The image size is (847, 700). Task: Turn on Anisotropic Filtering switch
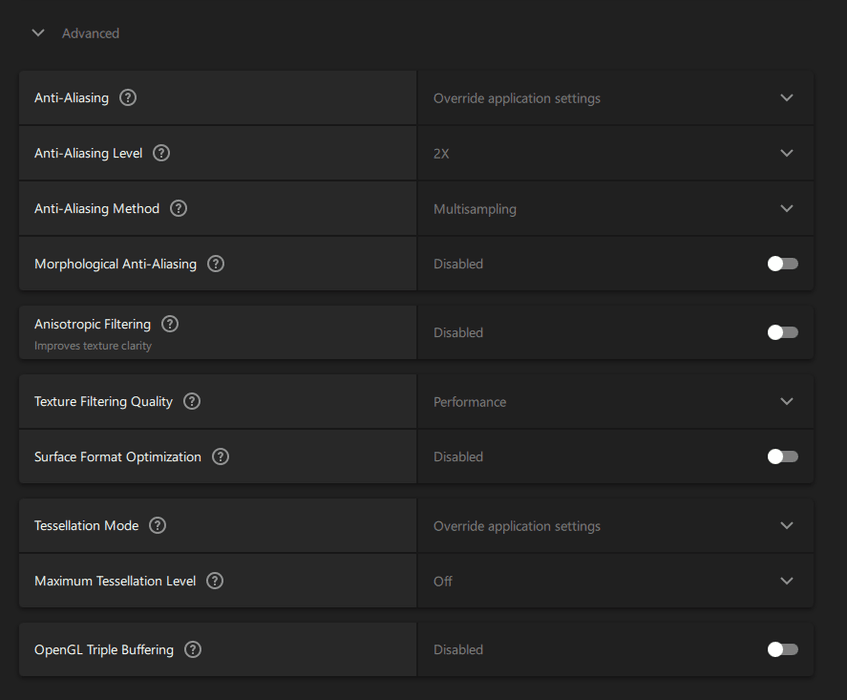click(782, 333)
